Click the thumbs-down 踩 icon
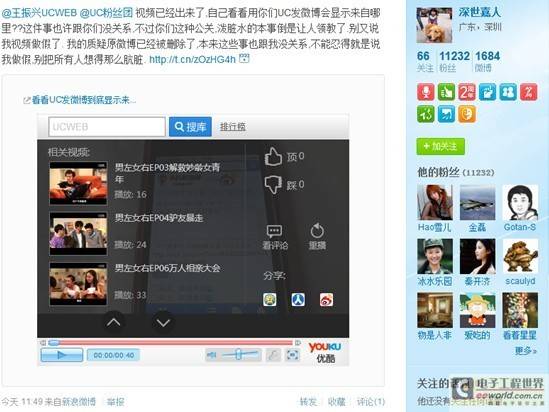Image resolution: width=549 pixels, height=412 pixels. point(273,184)
